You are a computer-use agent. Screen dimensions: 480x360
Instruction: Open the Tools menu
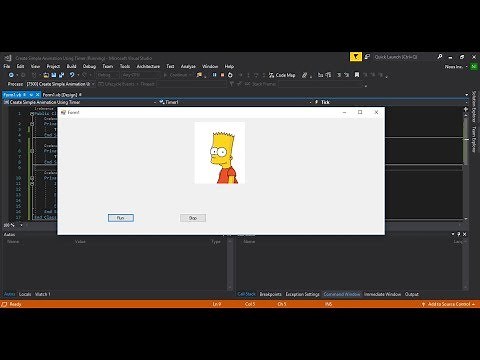pos(125,66)
